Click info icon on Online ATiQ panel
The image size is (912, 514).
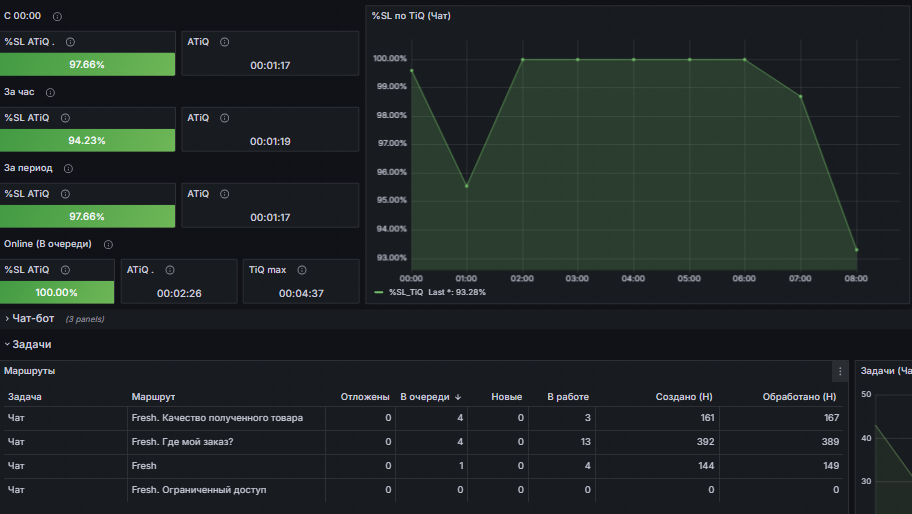point(169,270)
